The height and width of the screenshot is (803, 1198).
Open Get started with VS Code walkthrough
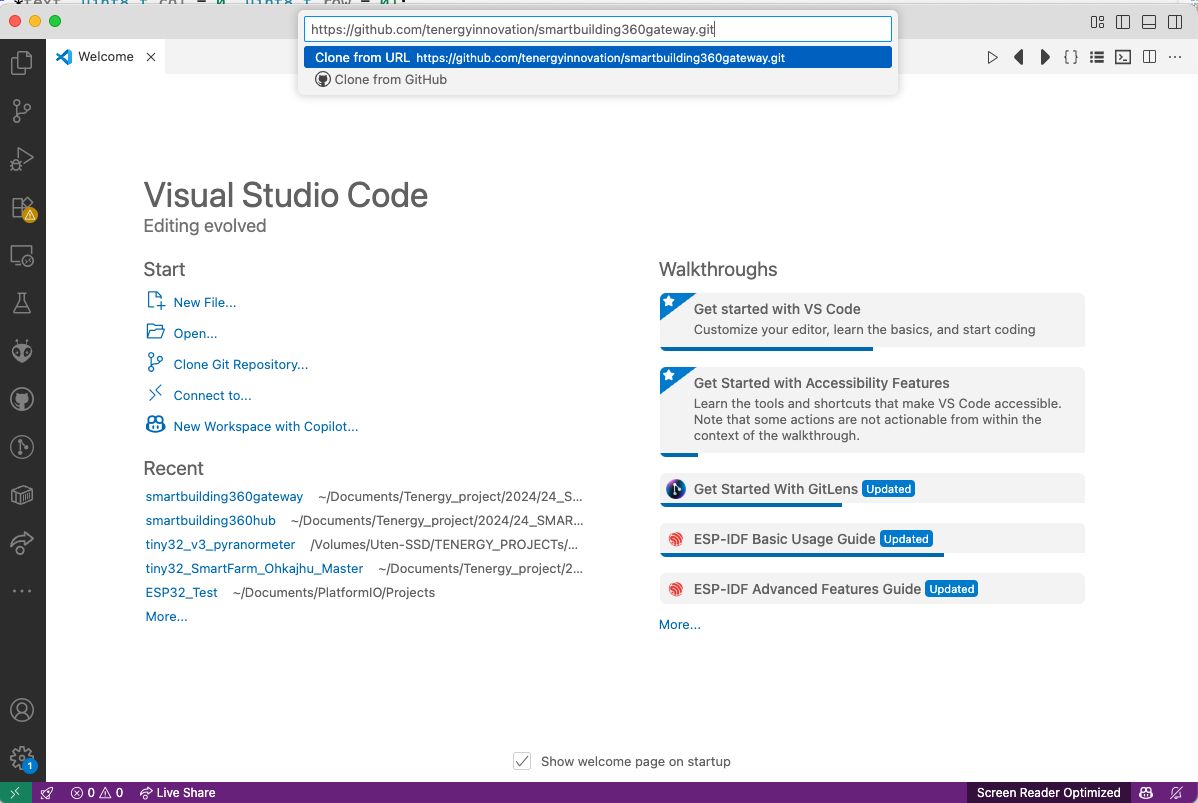pyautogui.click(x=872, y=320)
